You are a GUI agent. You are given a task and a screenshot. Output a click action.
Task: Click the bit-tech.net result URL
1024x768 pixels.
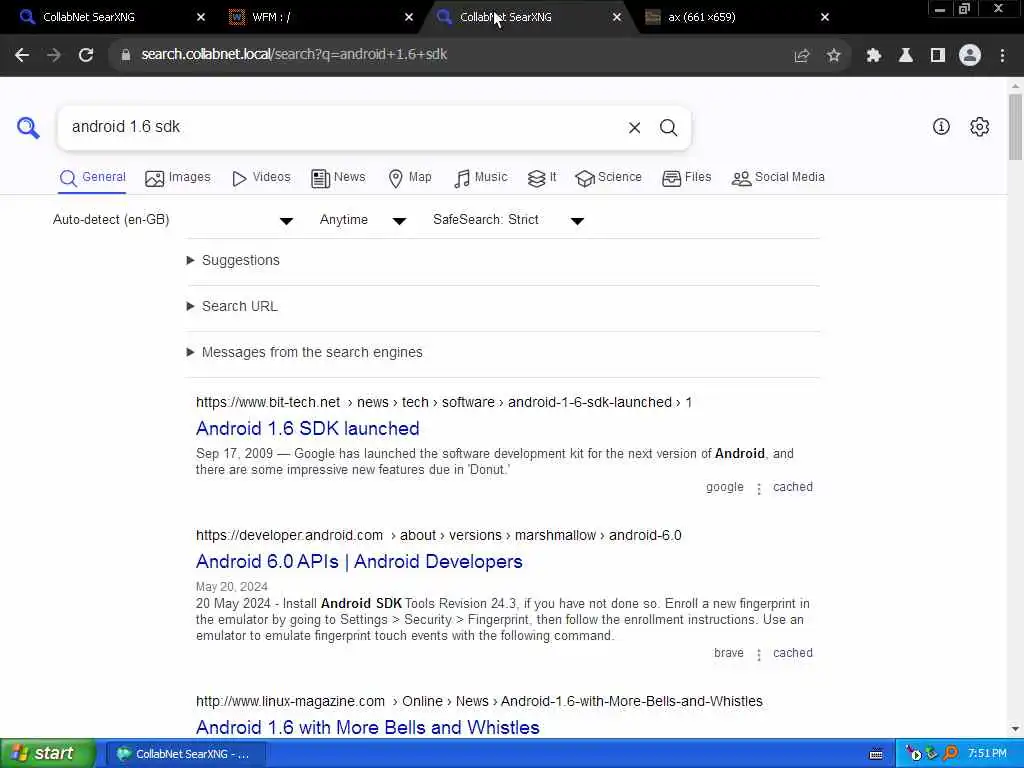point(444,402)
